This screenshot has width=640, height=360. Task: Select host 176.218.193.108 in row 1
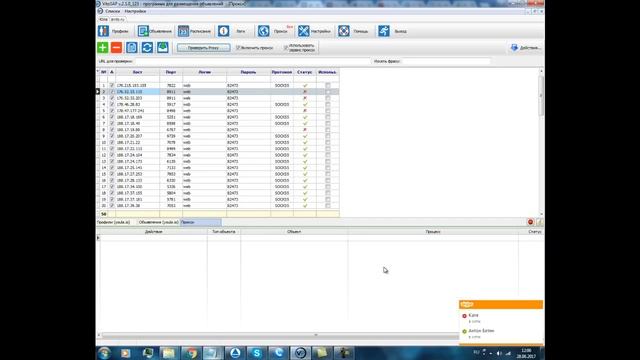click(138, 85)
